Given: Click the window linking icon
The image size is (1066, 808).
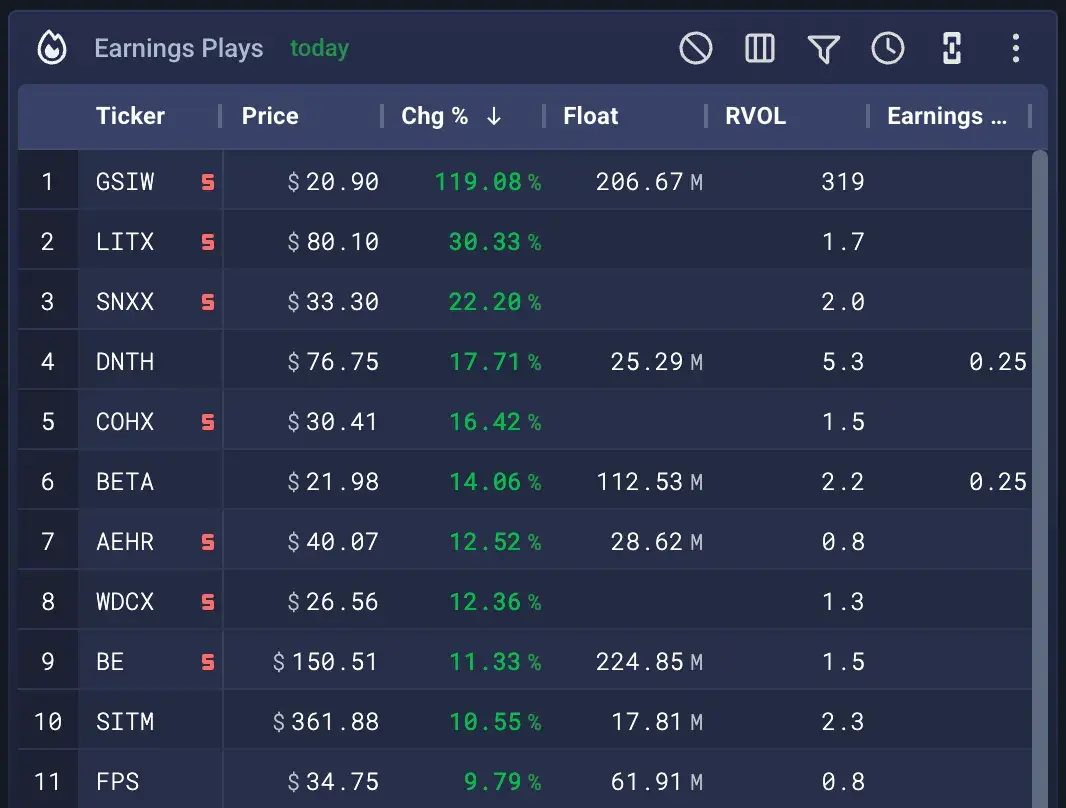Looking at the screenshot, I should [952, 47].
